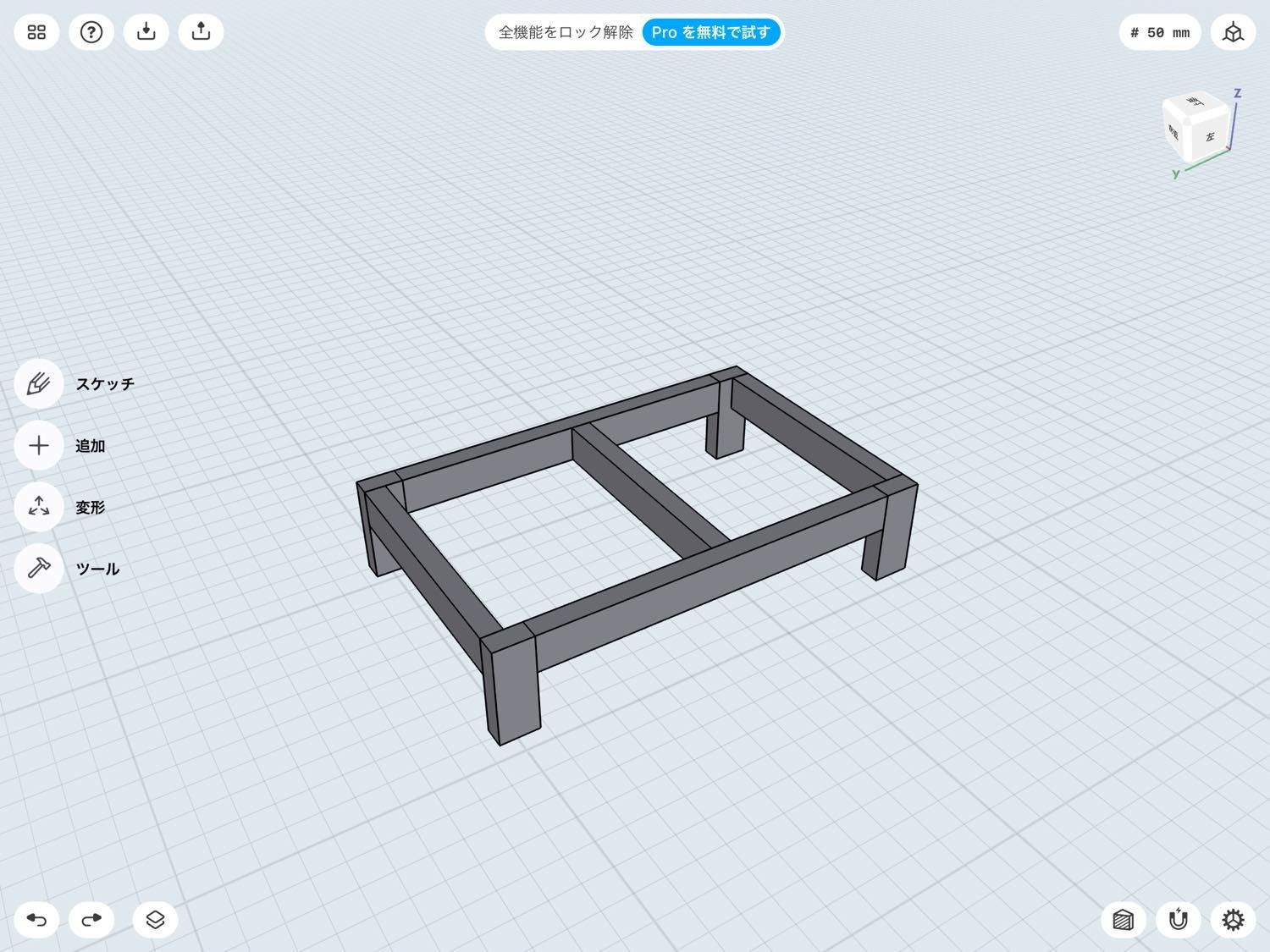Open the designs gallery grid icon
This screenshot has height=952, width=1270.
pos(36,32)
